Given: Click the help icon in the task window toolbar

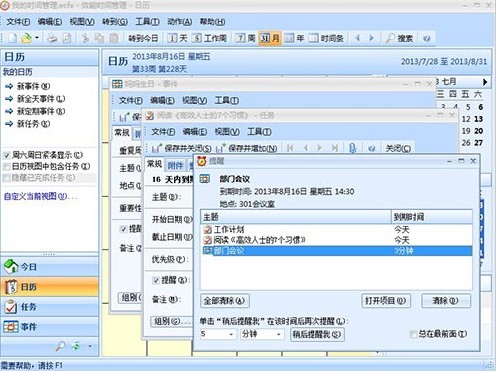Looking at the screenshot, I should tap(371, 148).
